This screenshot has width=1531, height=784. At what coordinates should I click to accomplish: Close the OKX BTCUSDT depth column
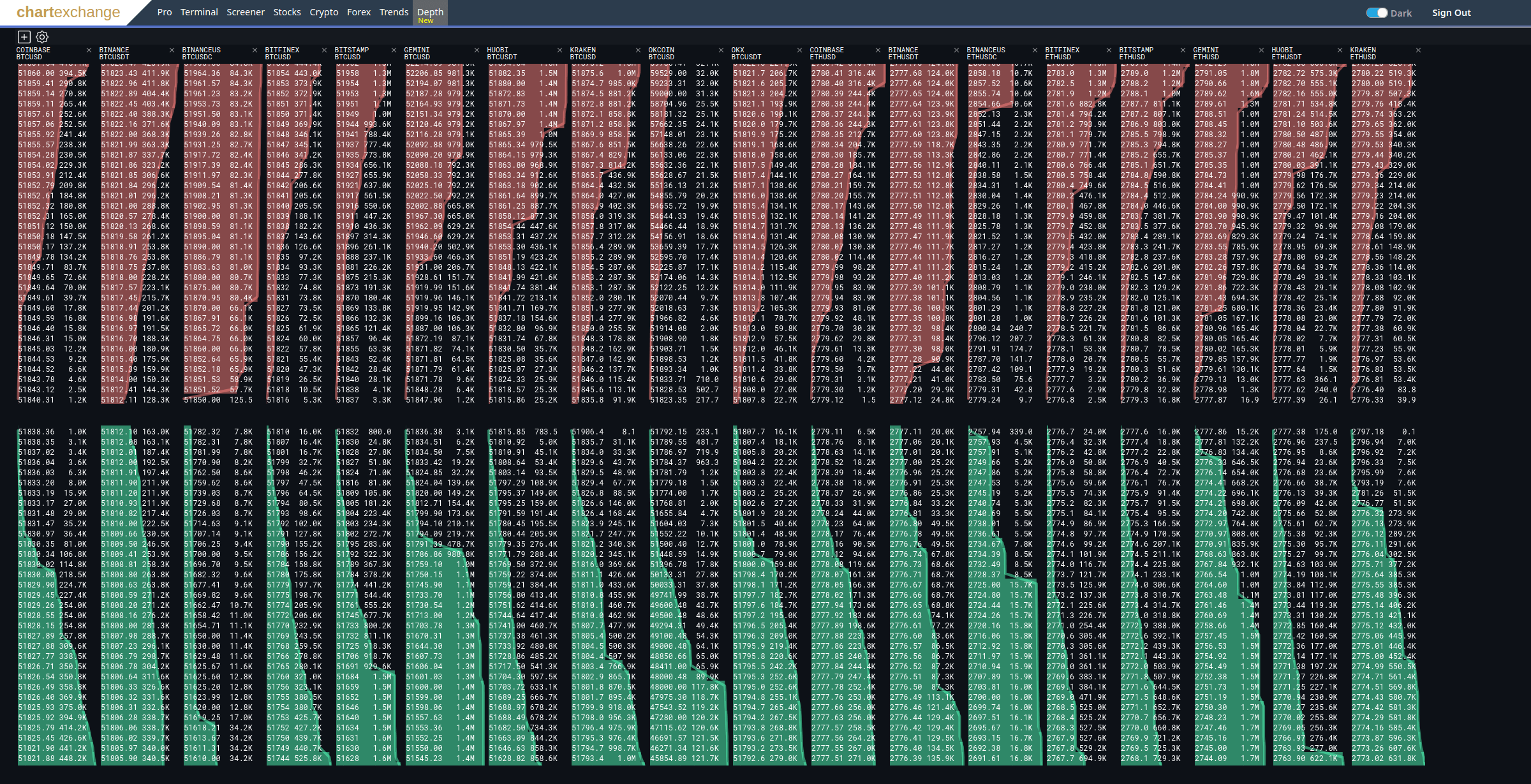[x=799, y=50]
